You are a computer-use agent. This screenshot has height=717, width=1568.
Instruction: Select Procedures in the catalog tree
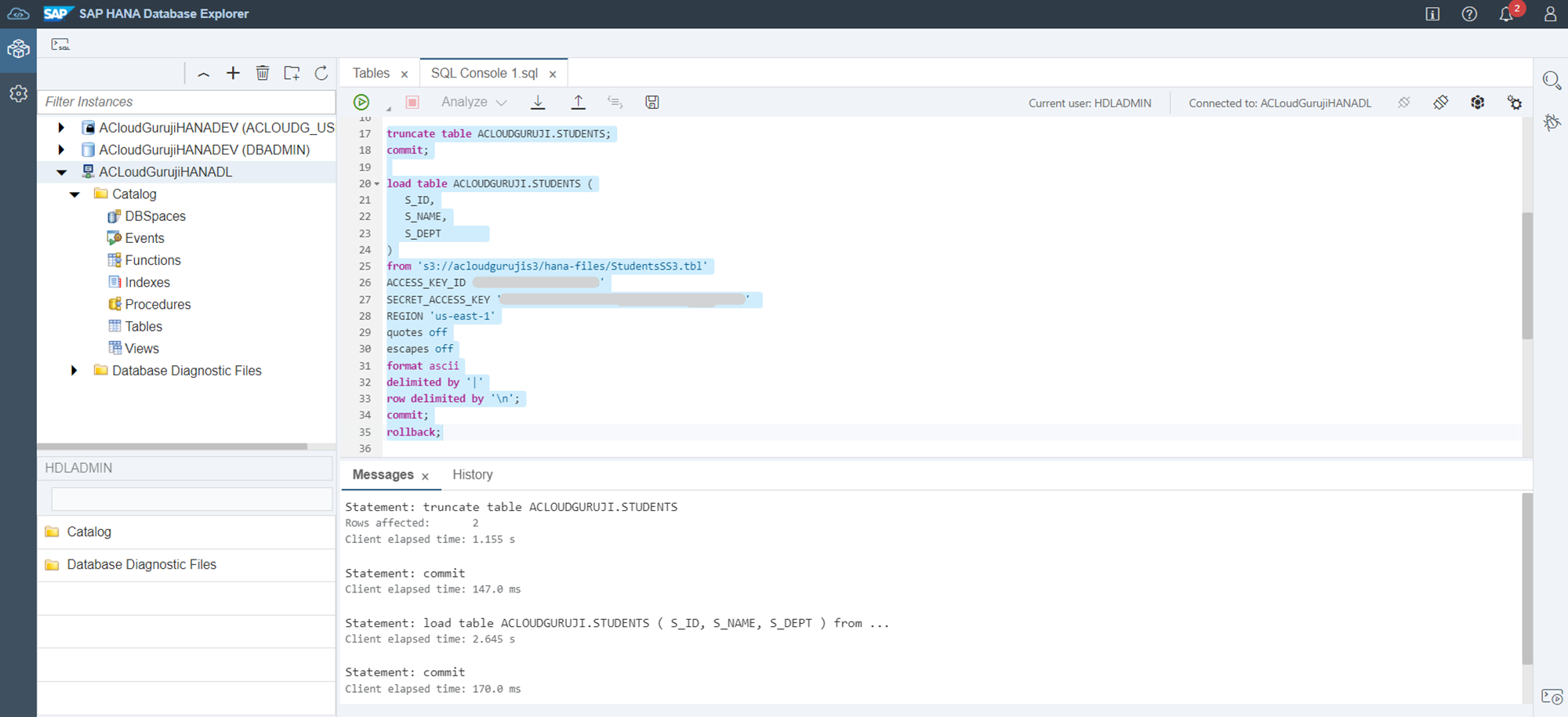tap(158, 304)
